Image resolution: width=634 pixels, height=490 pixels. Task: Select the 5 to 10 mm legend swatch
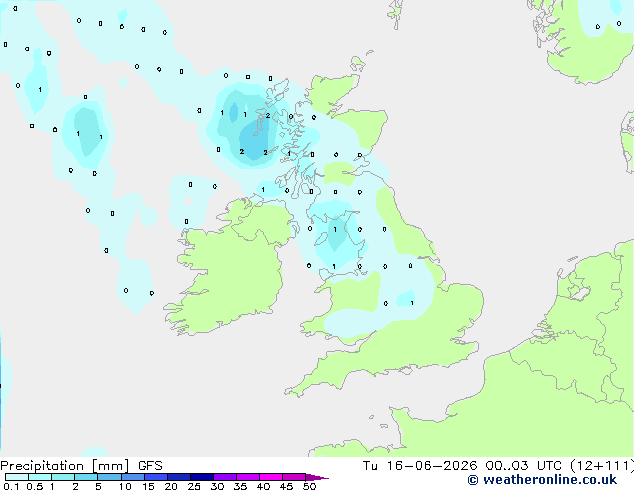tap(109, 477)
